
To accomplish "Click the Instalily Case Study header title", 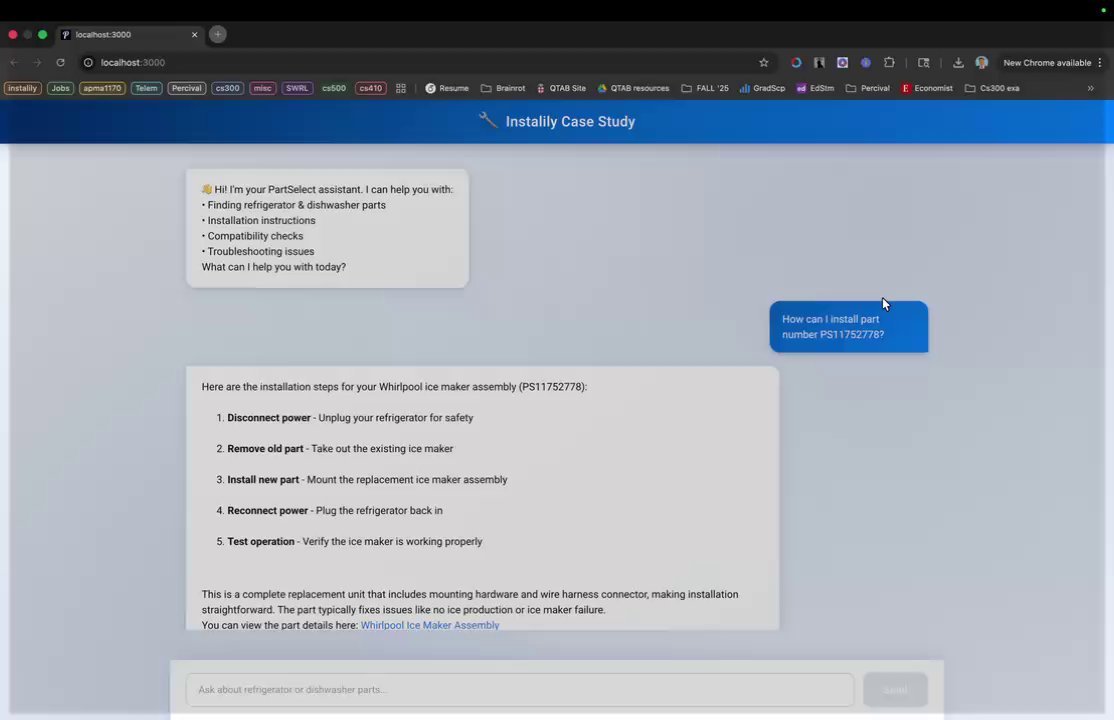I will pyautogui.click(x=570, y=122).
